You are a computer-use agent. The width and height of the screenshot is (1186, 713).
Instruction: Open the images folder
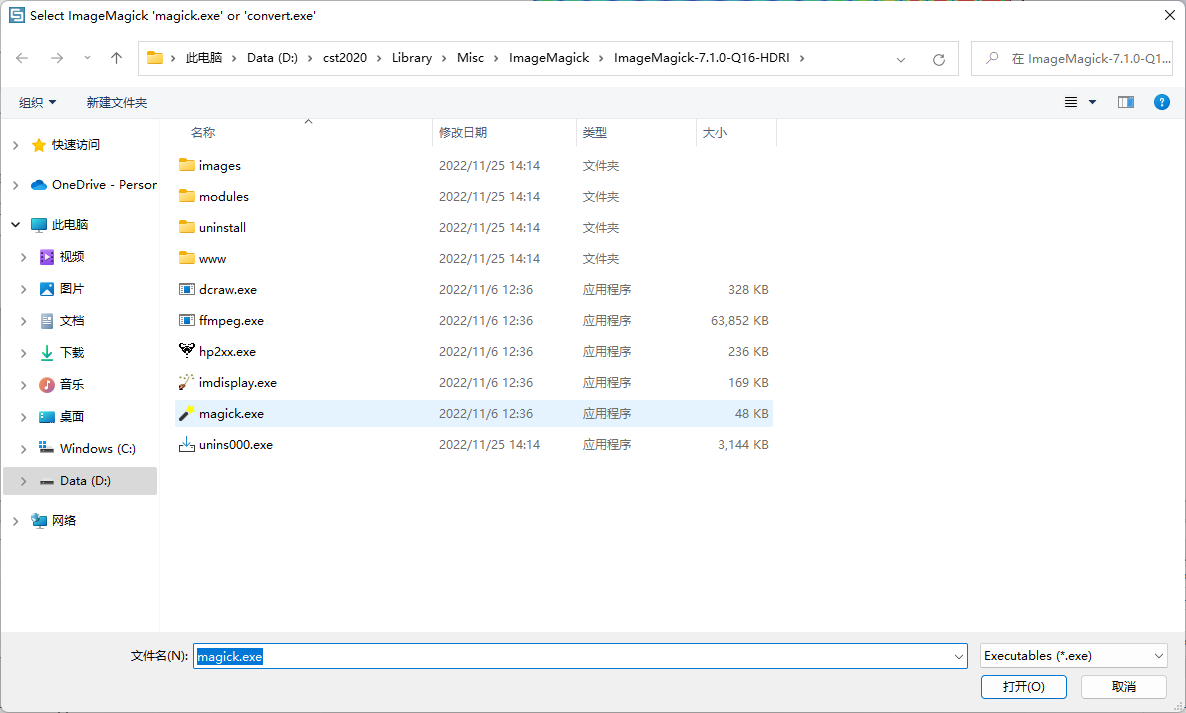point(219,165)
